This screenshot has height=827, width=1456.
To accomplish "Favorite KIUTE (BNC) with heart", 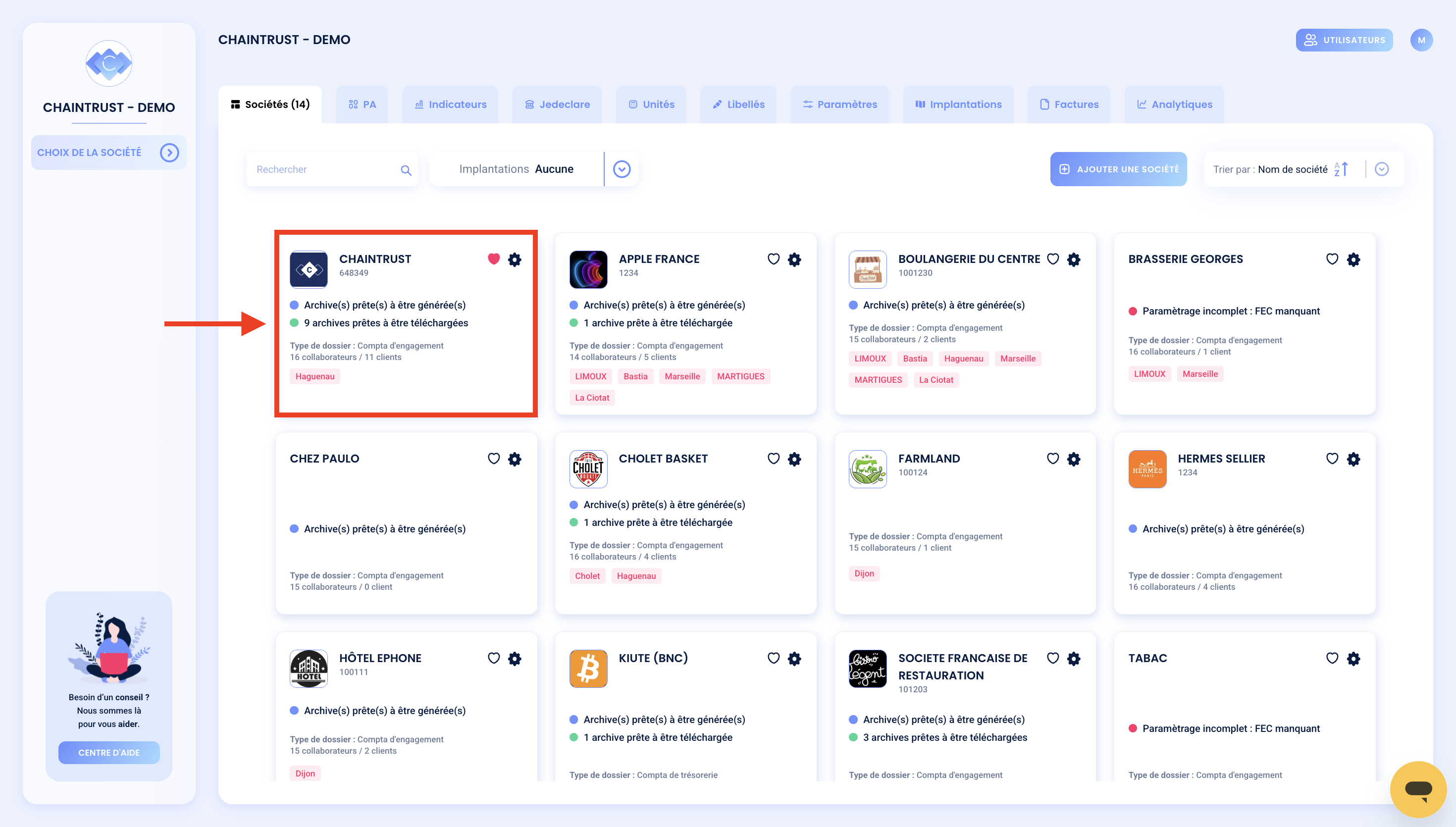I will [x=774, y=658].
